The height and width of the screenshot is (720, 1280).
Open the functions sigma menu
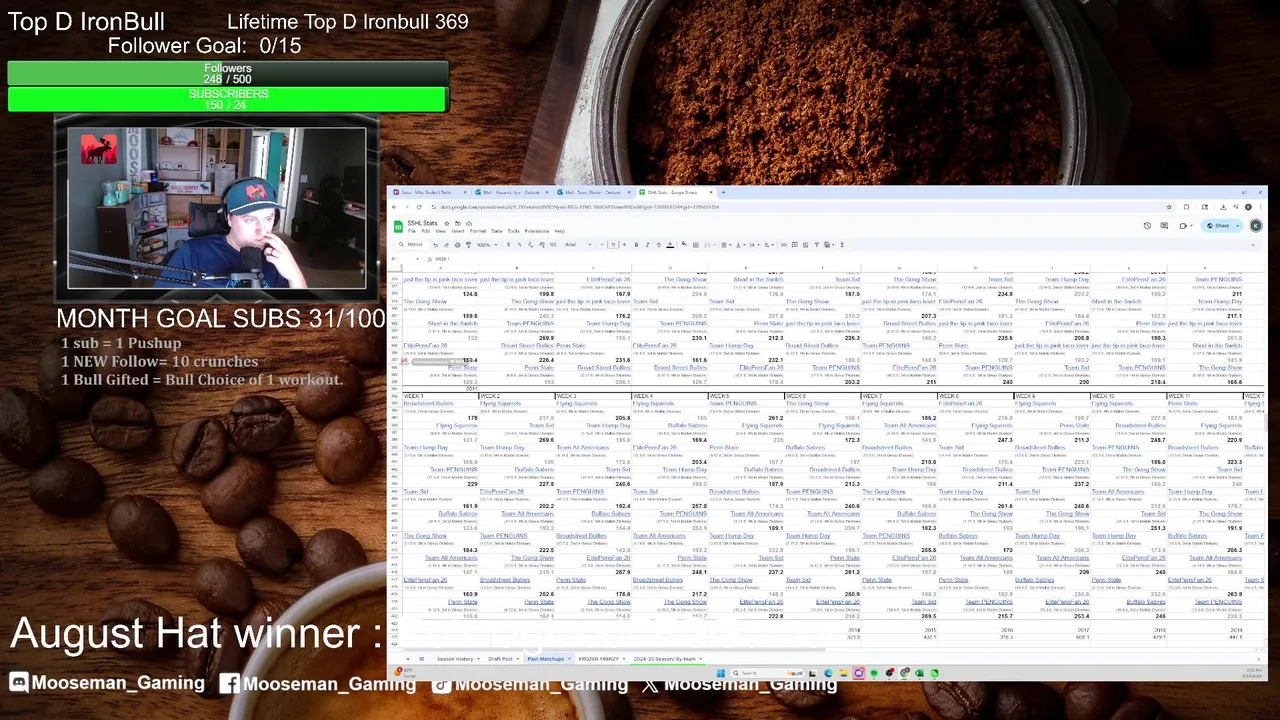click(x=842, y=244)
